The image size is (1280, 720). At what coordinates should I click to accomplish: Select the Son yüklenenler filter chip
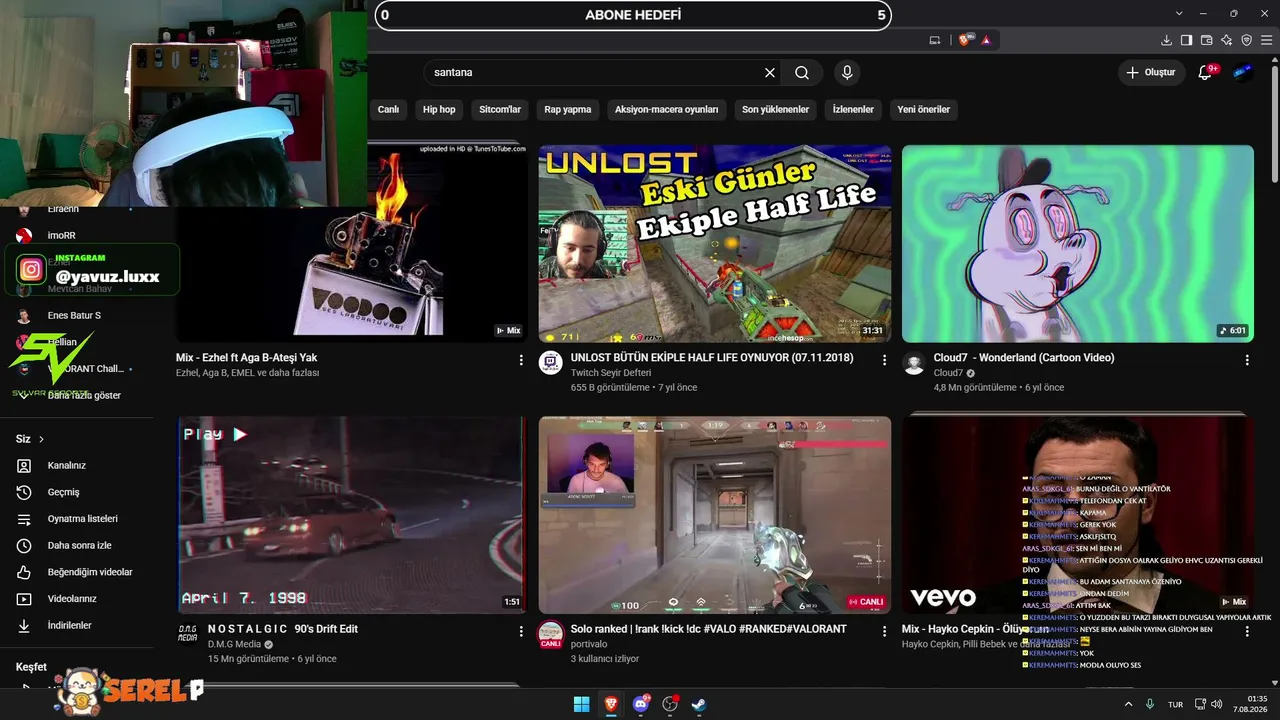[775, 109]
